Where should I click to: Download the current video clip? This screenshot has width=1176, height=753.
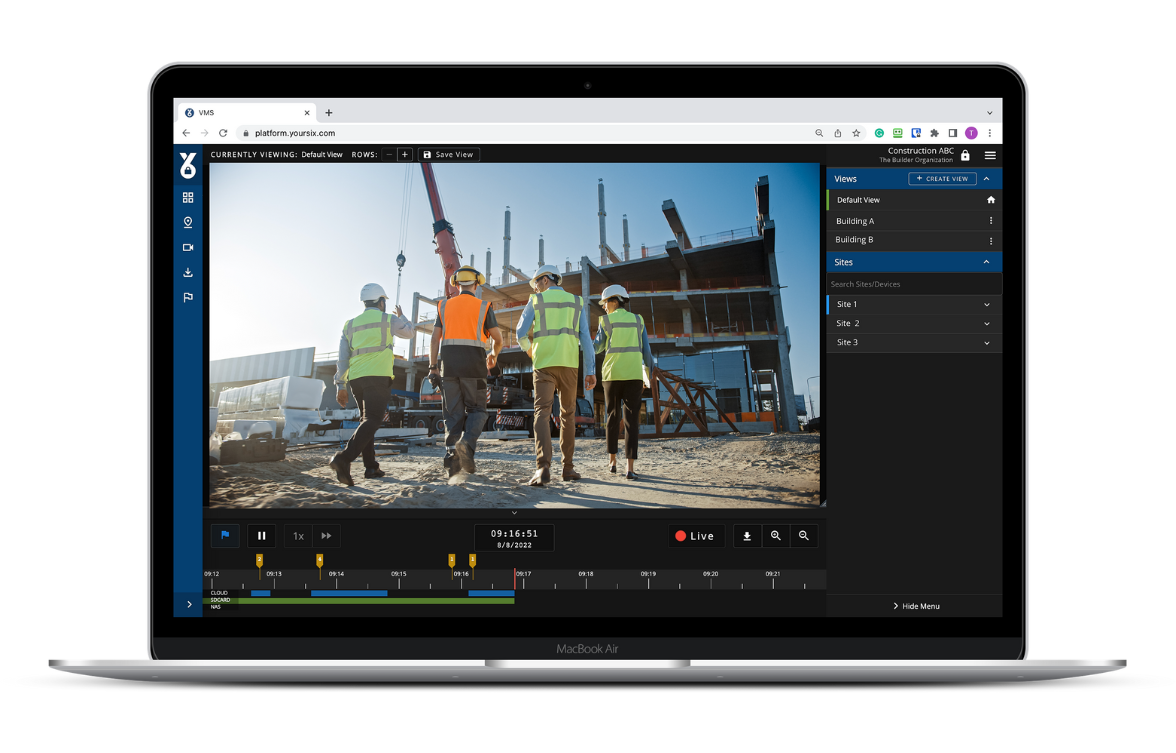(x=747, y=536)
